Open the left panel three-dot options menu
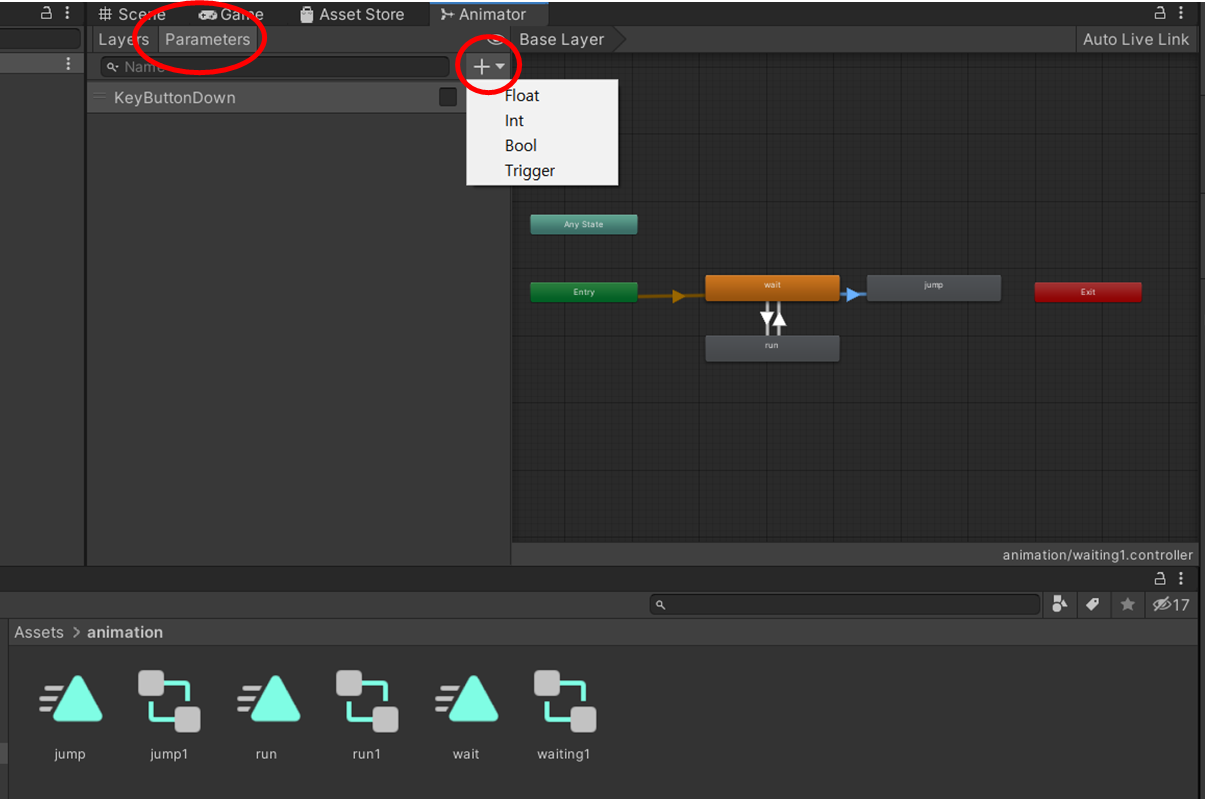1205x799 pixels. [x=68, y=63]
